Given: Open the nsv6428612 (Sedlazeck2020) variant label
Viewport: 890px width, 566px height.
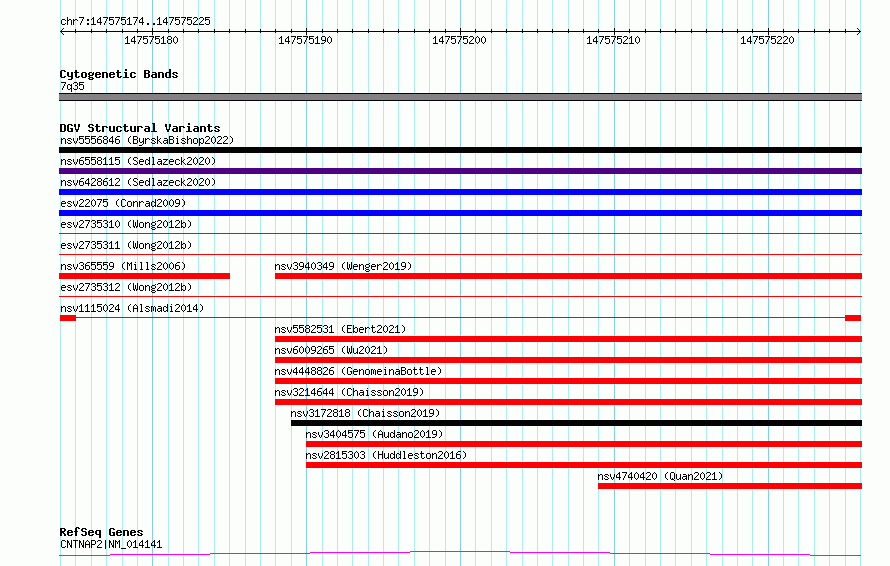Looking at the screenshot, I should click(138, 182).
